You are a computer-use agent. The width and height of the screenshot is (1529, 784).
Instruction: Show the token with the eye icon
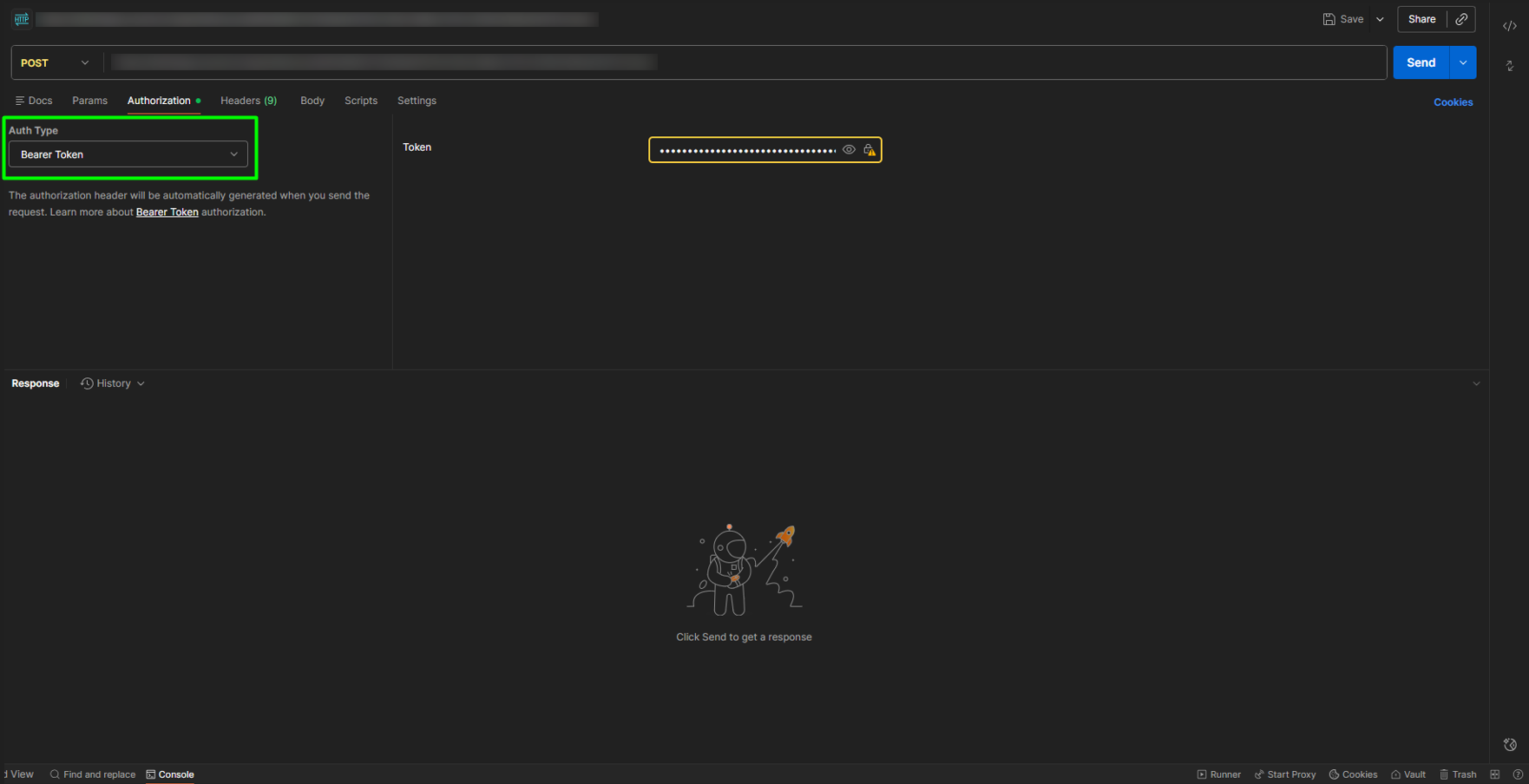click(x=849, y=150)
